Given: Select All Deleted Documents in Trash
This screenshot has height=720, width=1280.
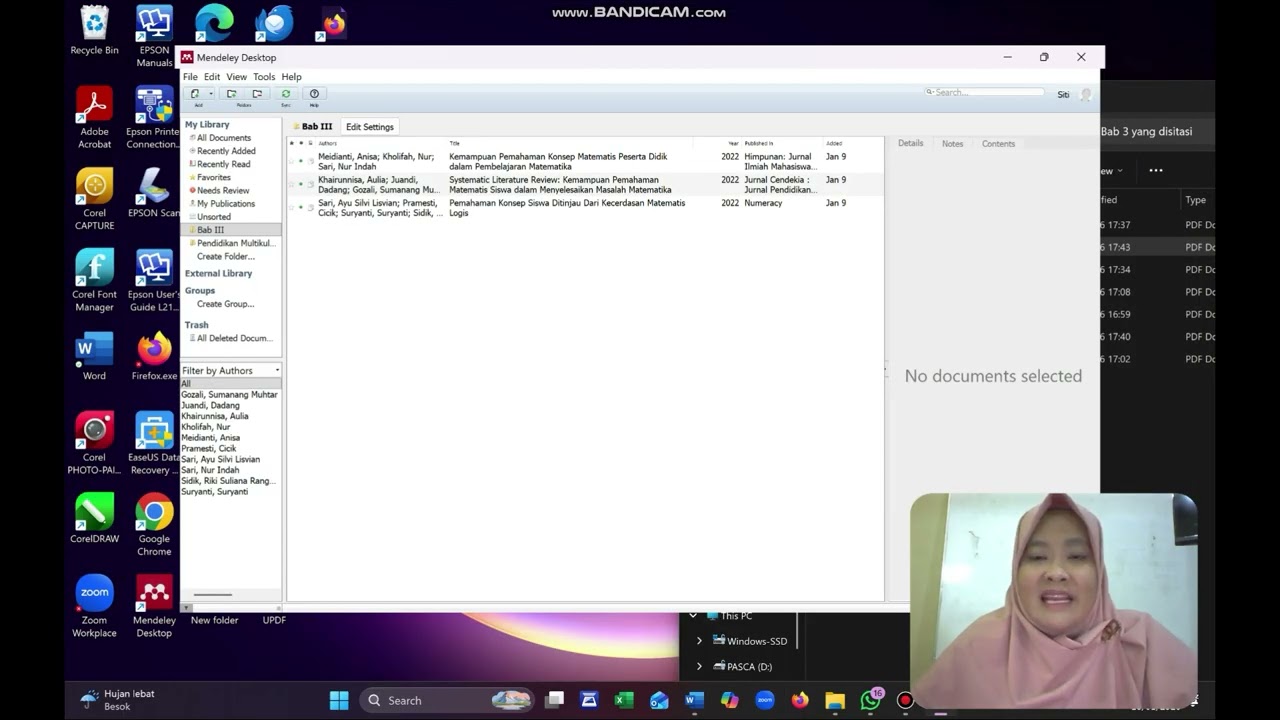Looking at the screenshot, I should (x=234, y=338).
